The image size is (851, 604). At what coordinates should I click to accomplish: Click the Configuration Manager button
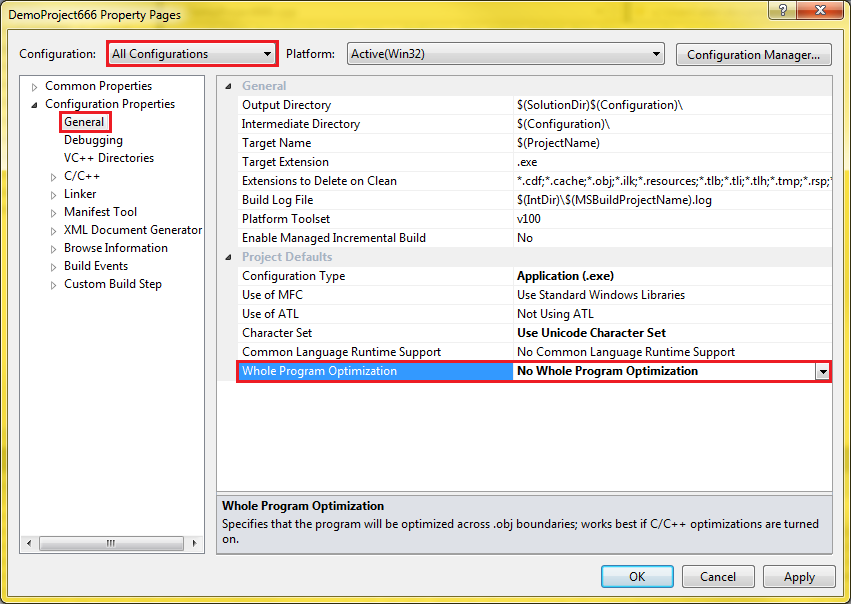click(x=754, y=54)
